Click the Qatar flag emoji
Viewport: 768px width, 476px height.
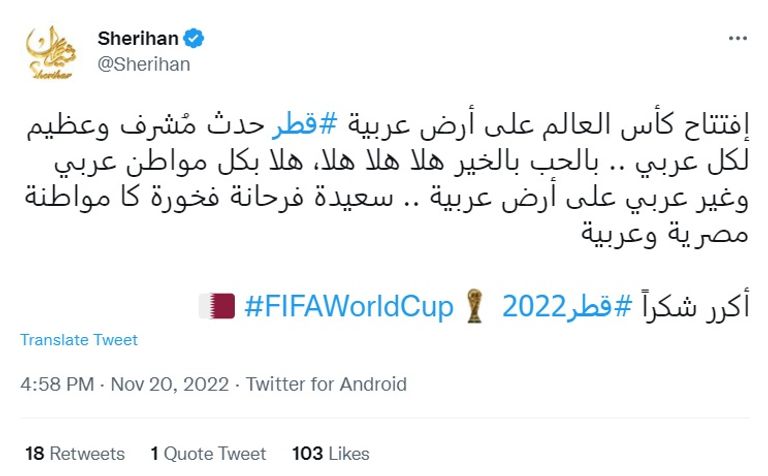click(x=217, y=306)
